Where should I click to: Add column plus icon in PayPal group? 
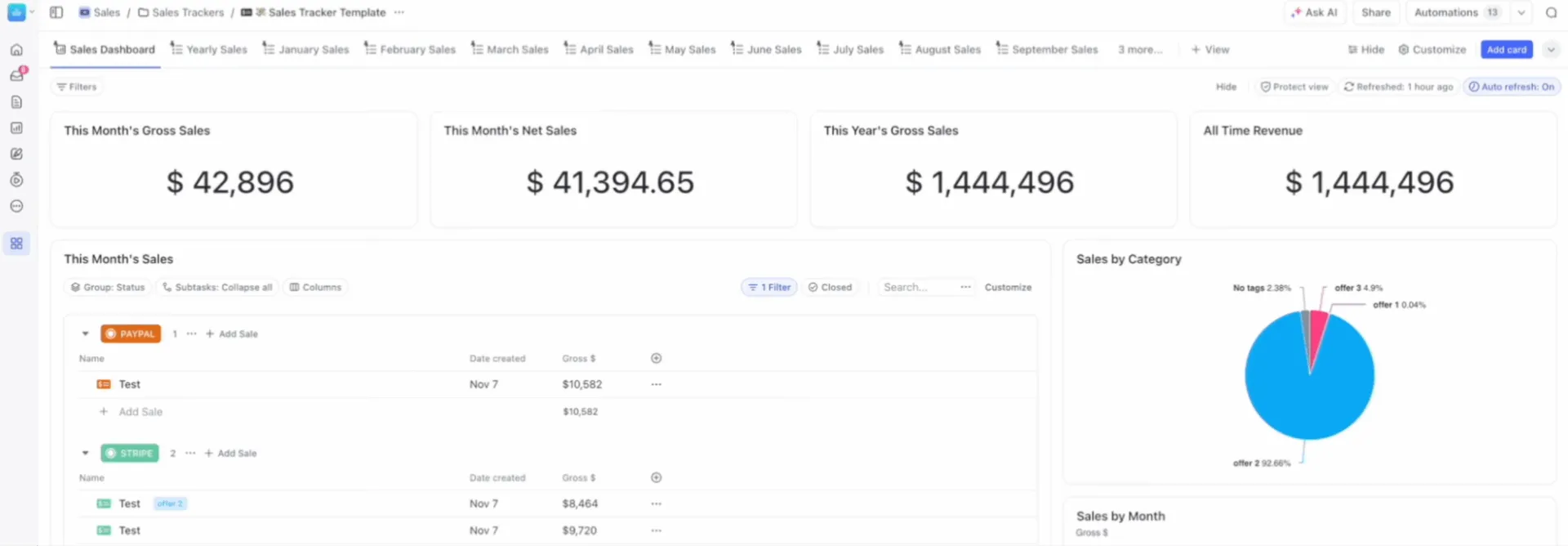click(656, 358)
